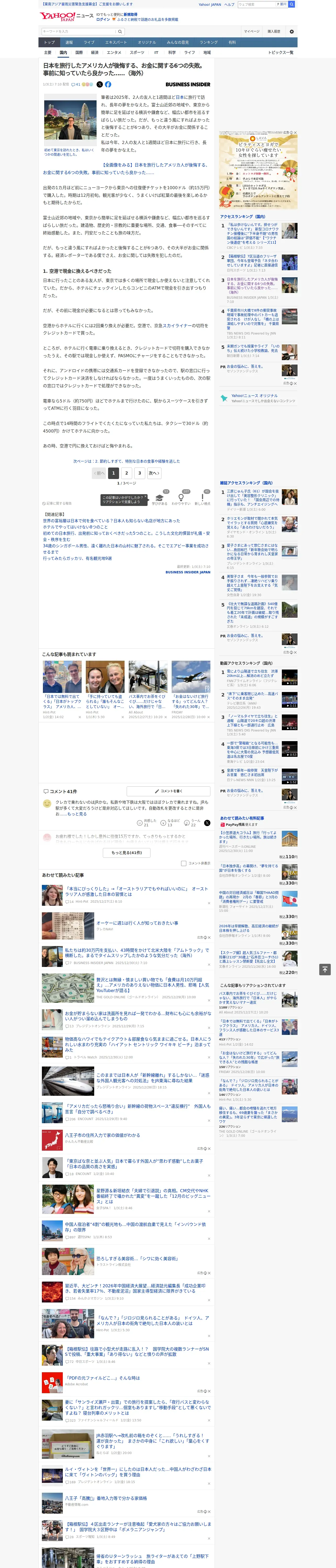Image resolution: width=336 pixels, height=1568 pixels.
Task: Click もっと見る(41件) comments button
Action: click(126, 853)
